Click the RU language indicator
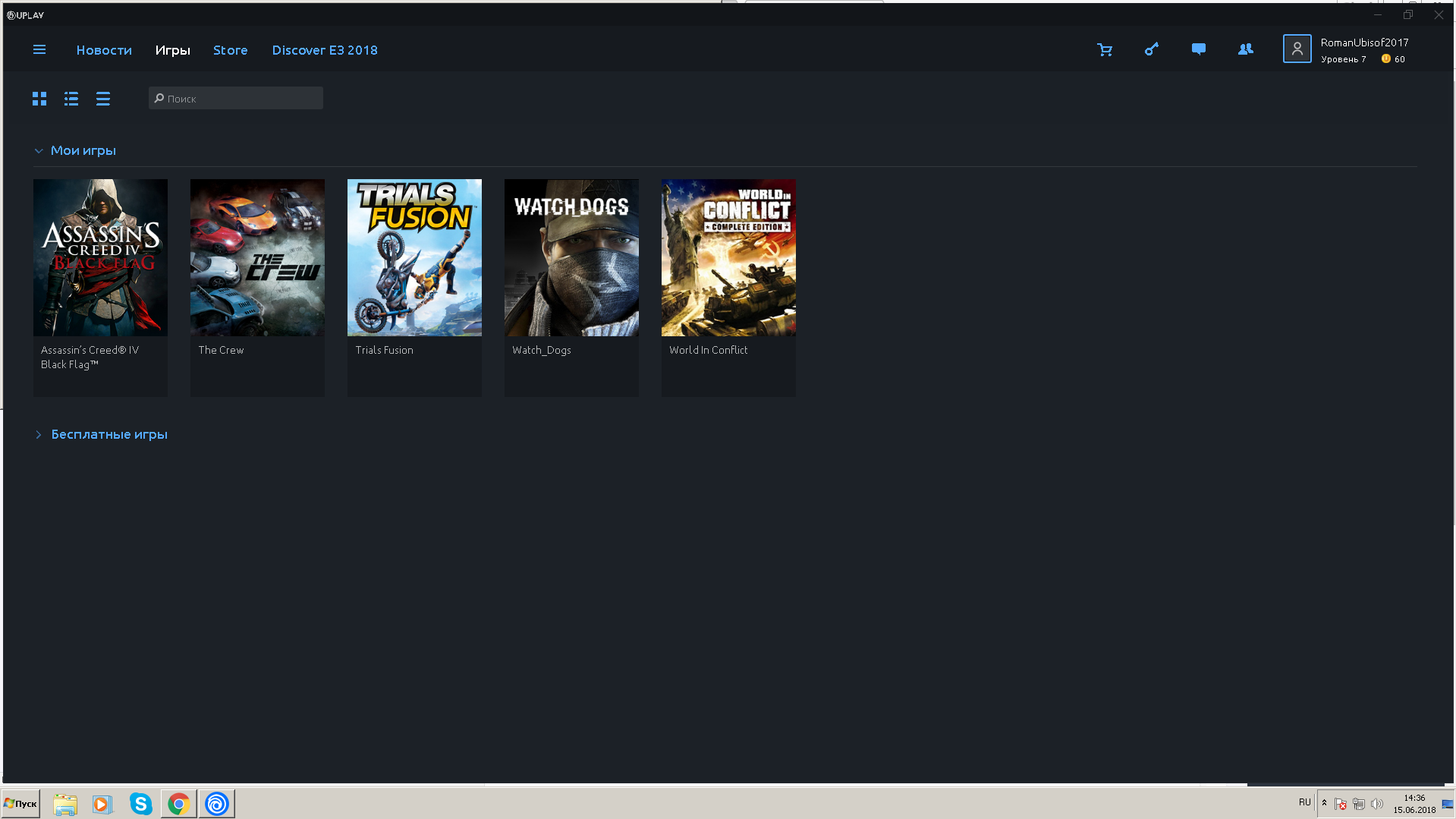The width and height of the screenshot is (1456, 819). [x=1304, y=802]
